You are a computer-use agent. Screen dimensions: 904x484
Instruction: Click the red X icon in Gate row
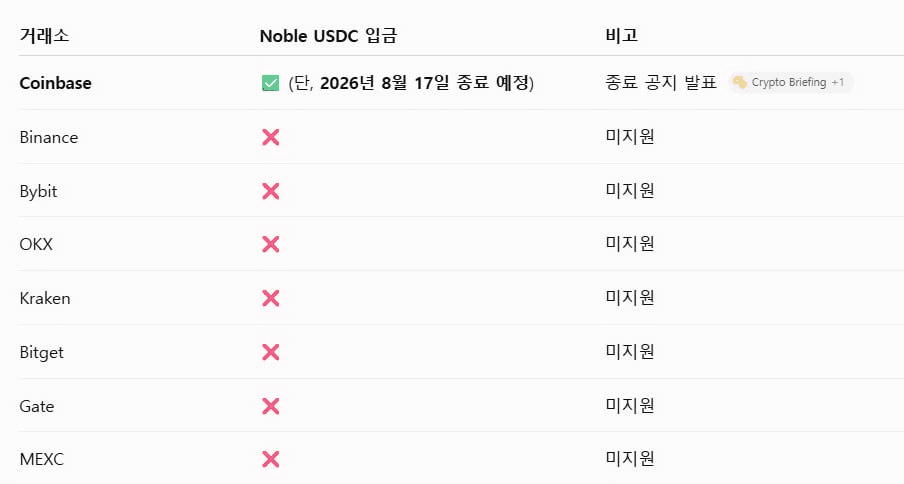tap(270, 406)
